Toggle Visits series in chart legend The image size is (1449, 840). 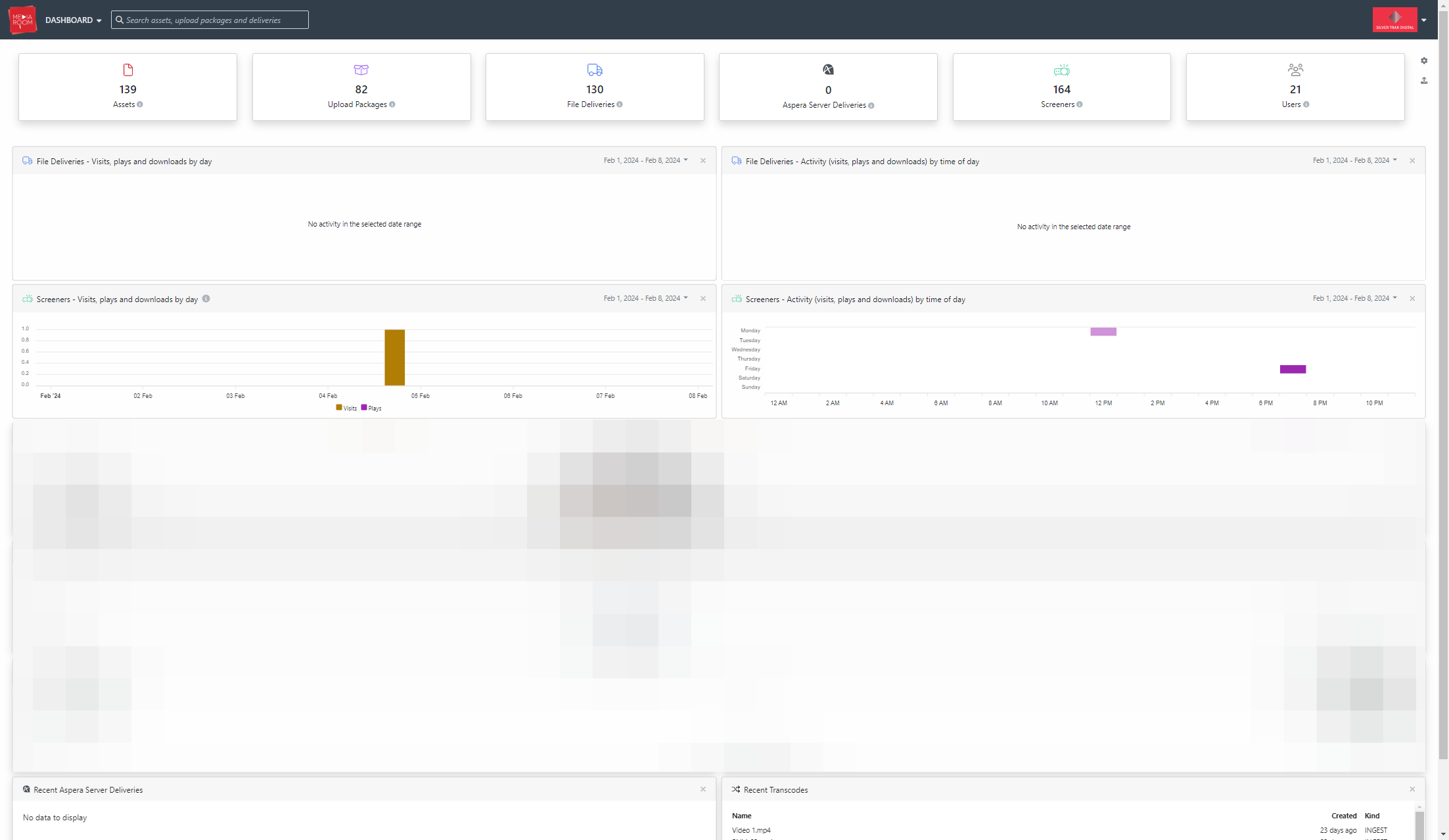346,408
